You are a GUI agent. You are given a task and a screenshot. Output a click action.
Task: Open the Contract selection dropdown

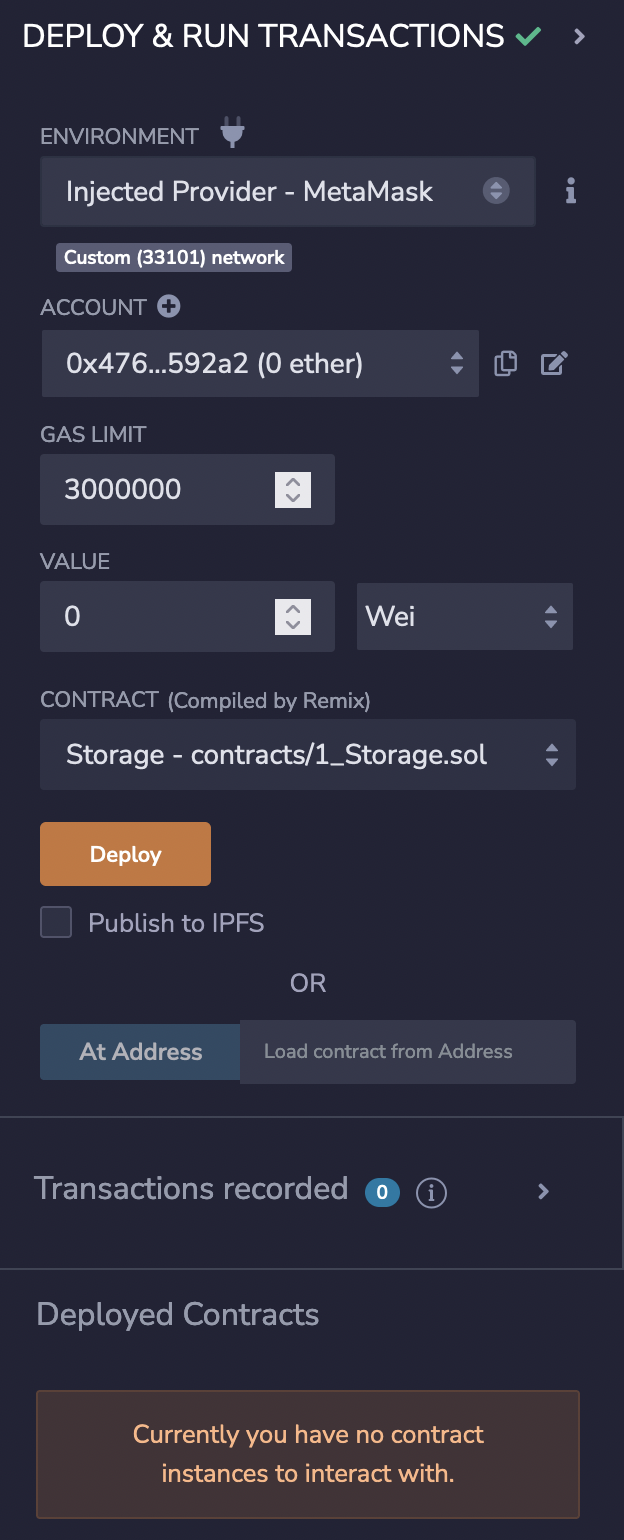307,754
